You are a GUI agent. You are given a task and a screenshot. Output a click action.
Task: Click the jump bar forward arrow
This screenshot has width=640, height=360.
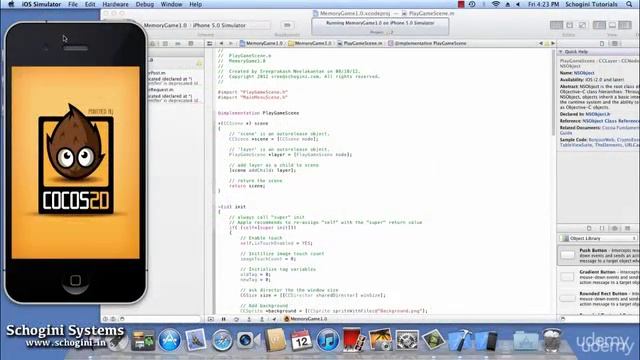click(231, 43)
